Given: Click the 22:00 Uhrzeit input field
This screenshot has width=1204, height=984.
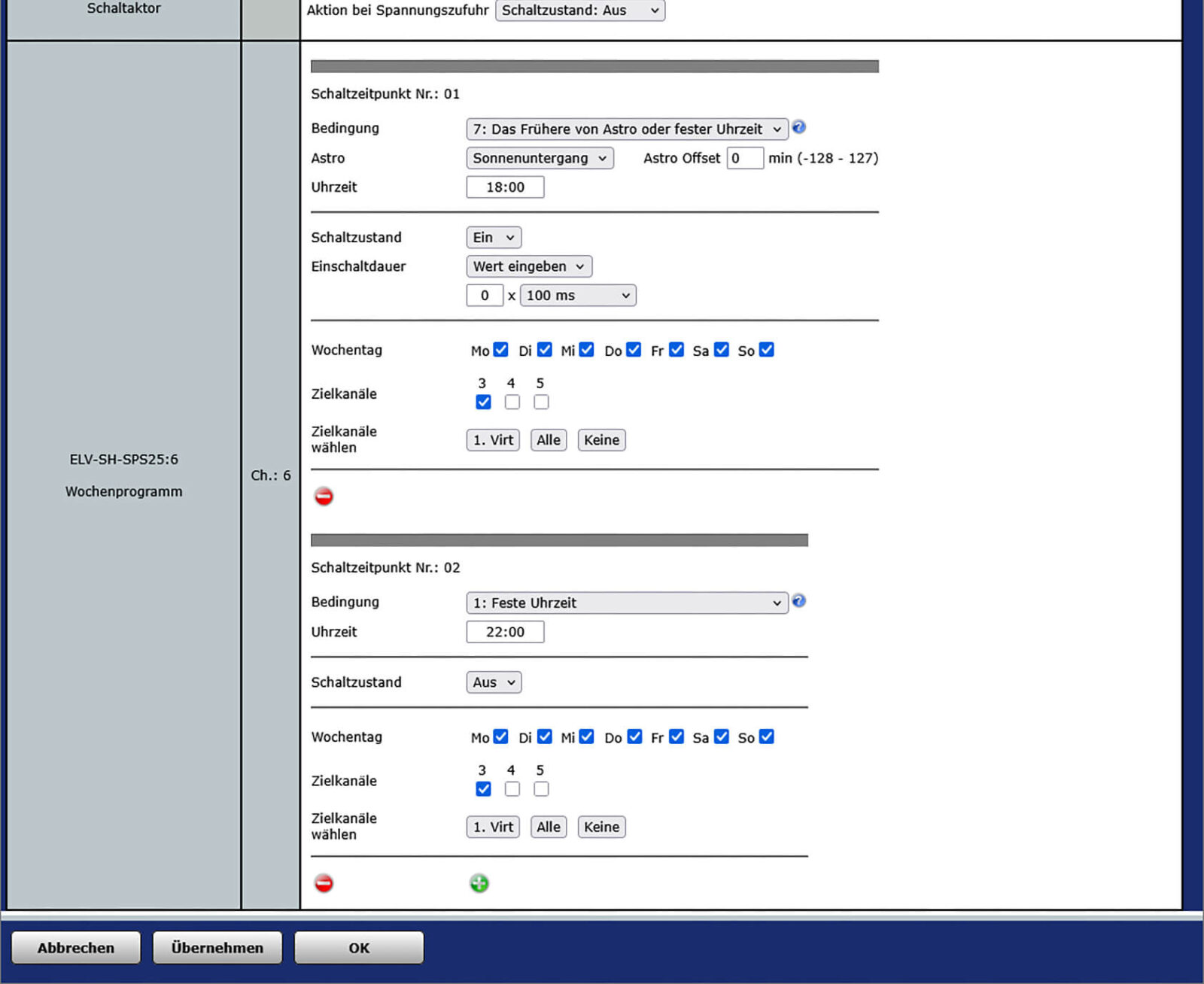Looking at the screenshot, I should pos(505,632).
